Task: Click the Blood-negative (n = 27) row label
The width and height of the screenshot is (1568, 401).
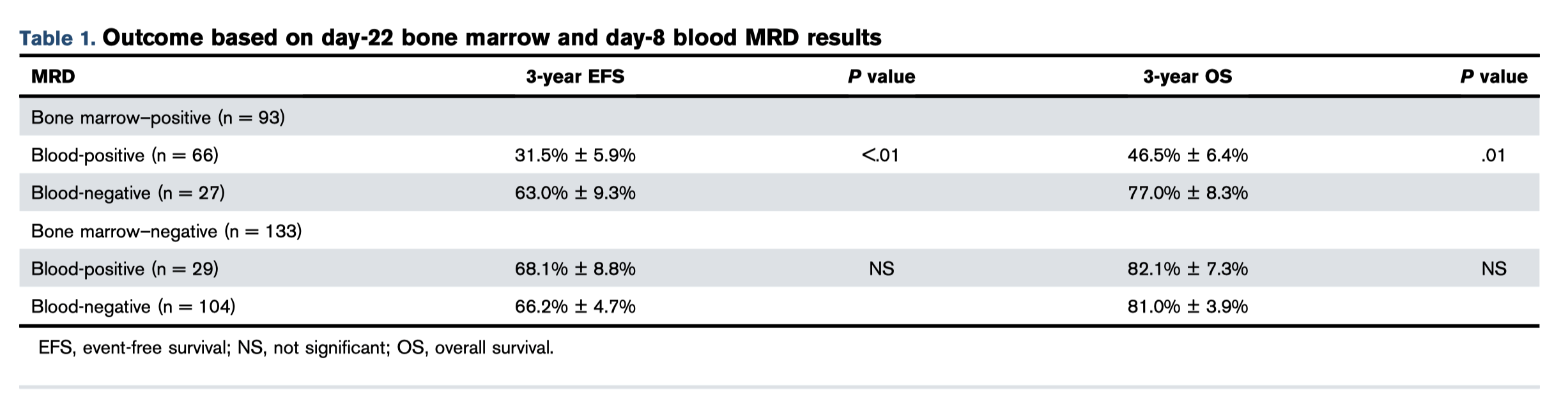Action: [128, 193]
